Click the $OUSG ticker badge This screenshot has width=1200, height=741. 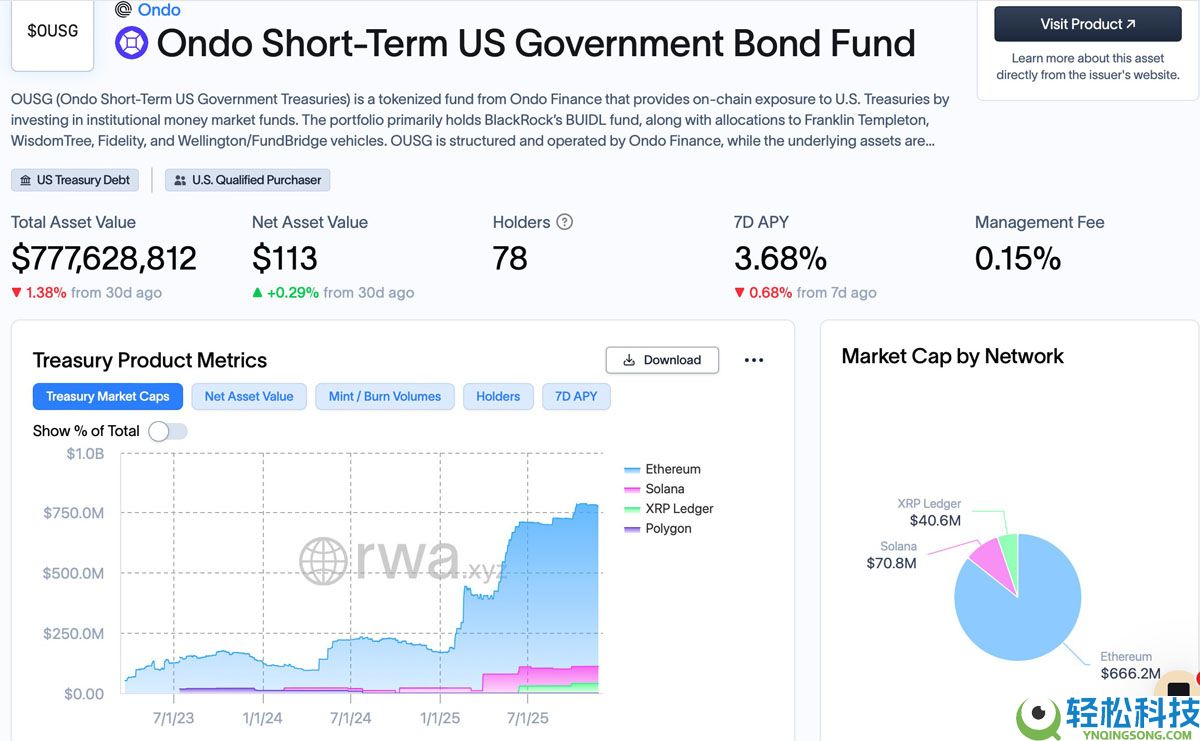(52, 31)
